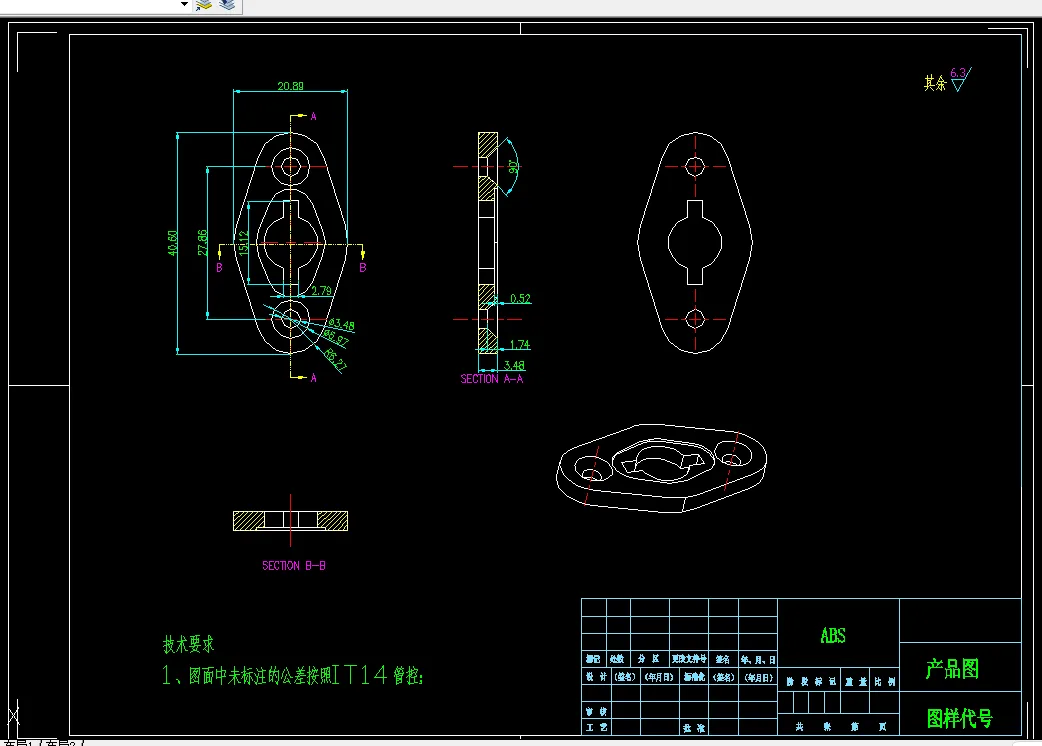Select the left B cutting-plane marker
Viewport: 1042px width, 746px height.
coord(219,267)
